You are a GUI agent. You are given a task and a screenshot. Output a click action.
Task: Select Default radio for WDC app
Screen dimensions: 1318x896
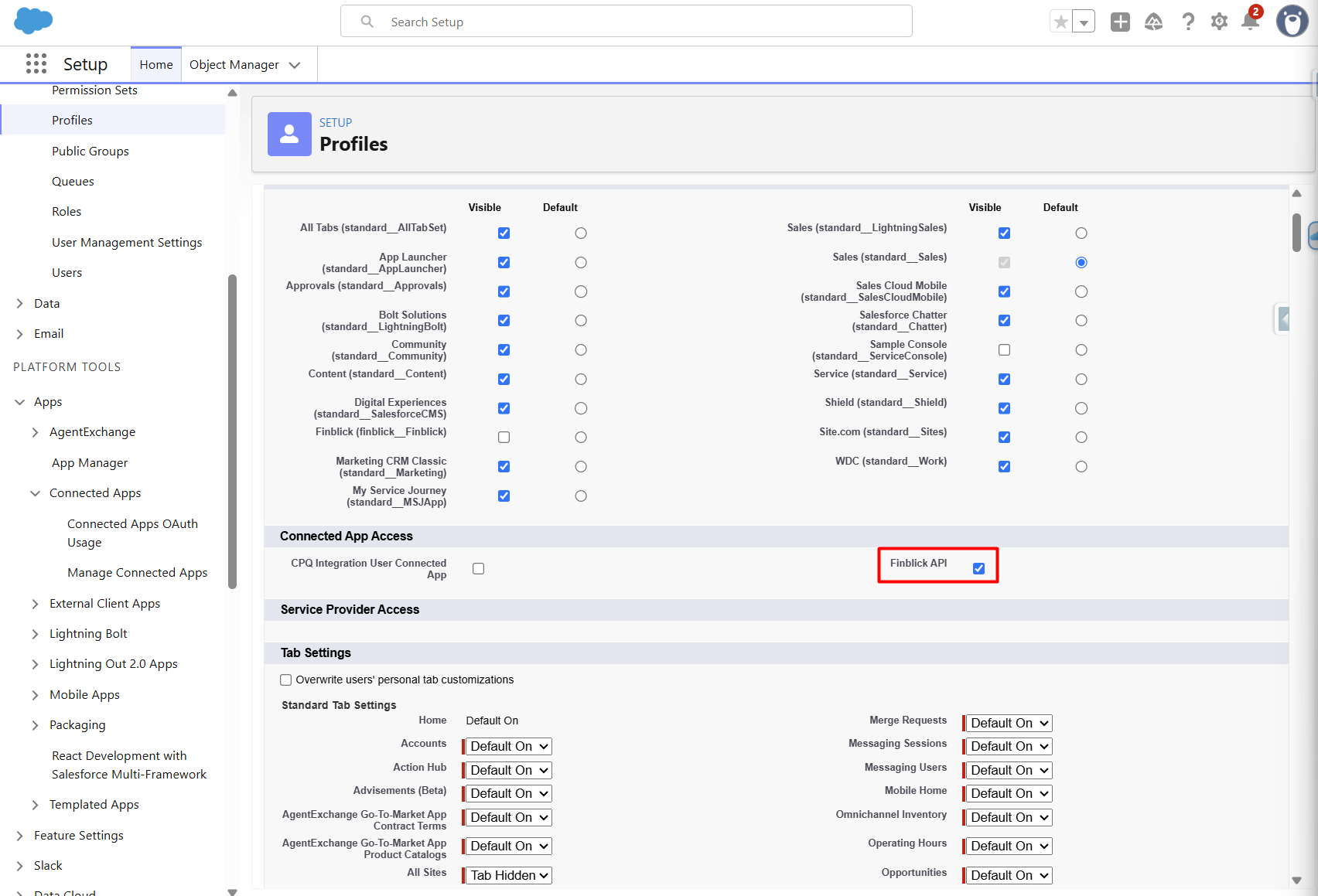(x=1081, y=467)
